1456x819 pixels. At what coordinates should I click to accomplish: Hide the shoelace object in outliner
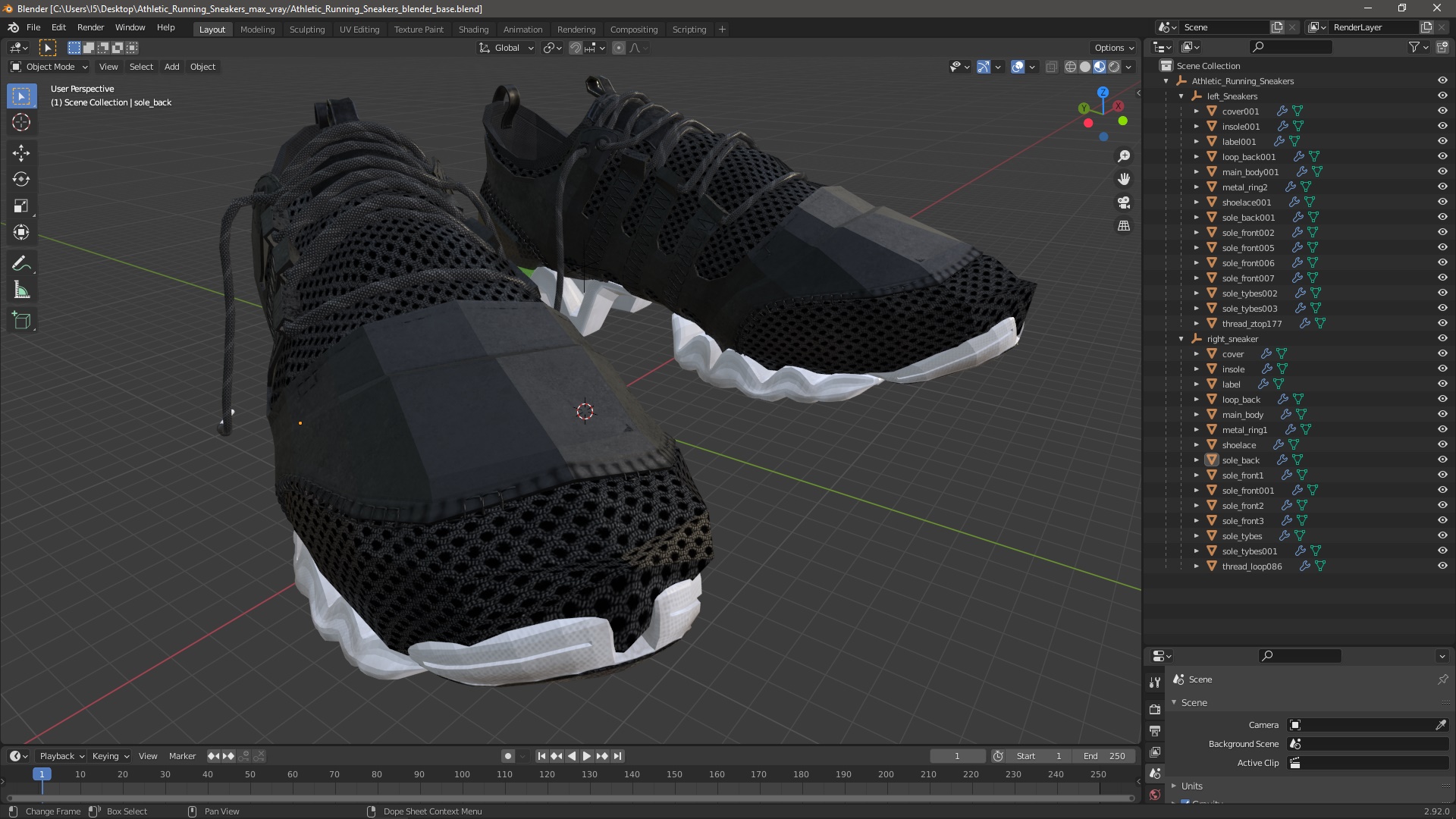(1442, 445)
